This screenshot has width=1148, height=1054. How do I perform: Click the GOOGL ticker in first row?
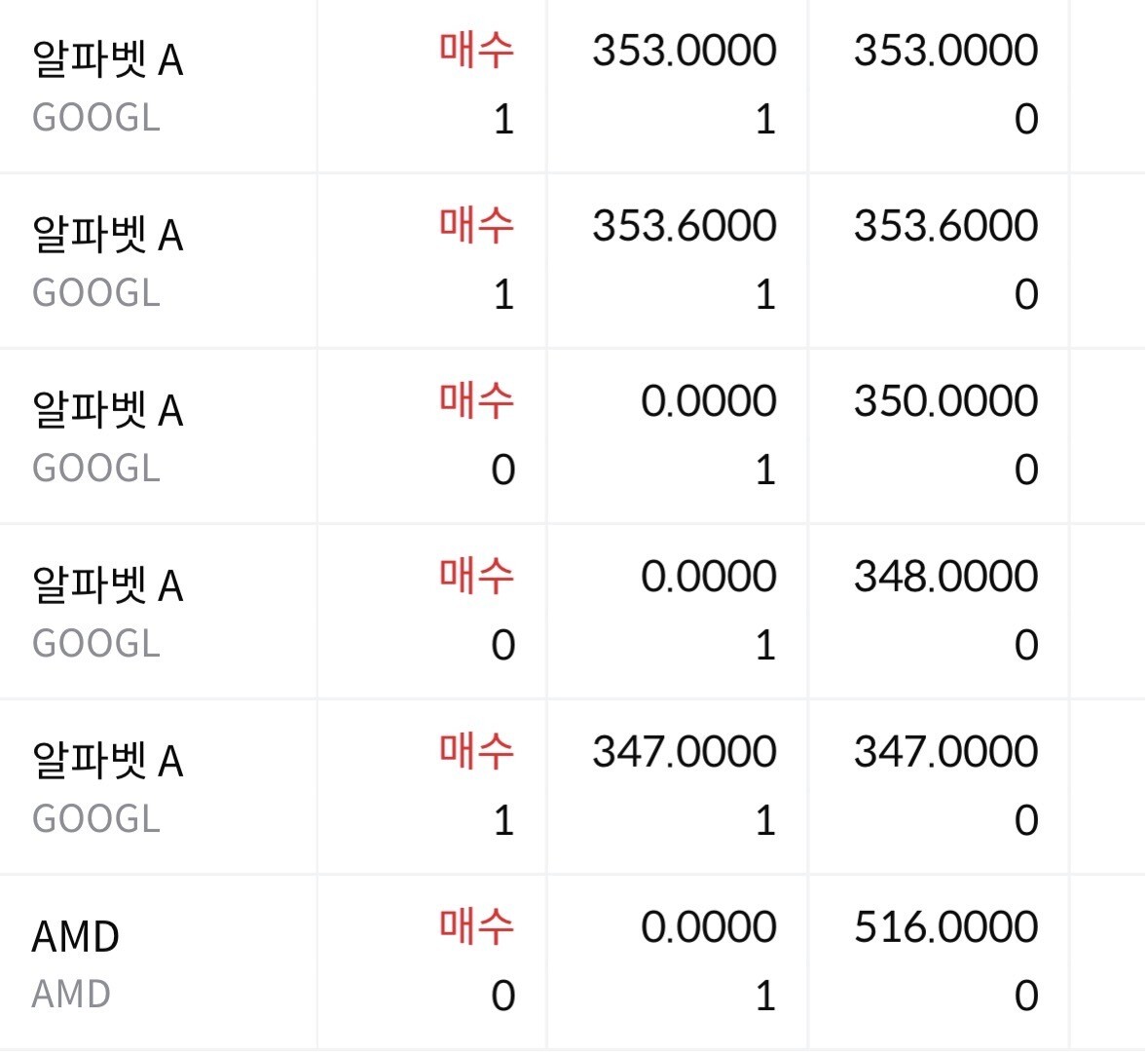[96, 118]
